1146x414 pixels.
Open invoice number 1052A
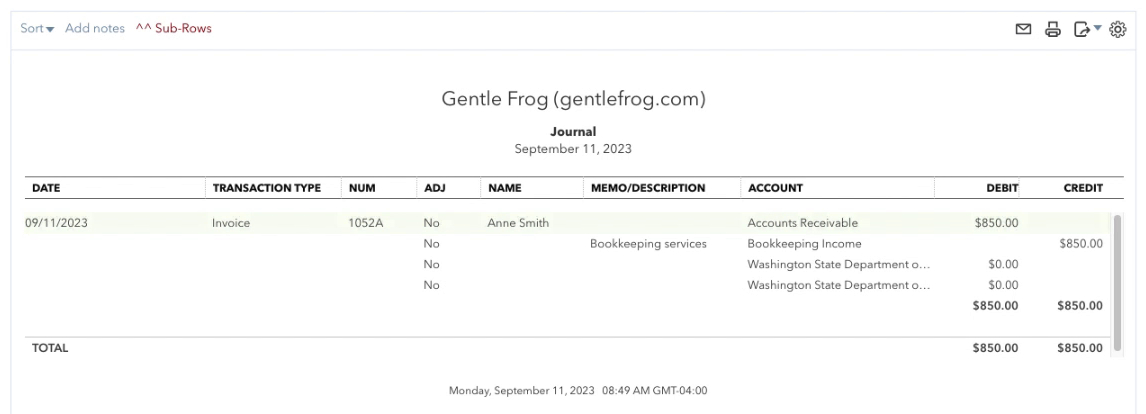pos(365,223)
